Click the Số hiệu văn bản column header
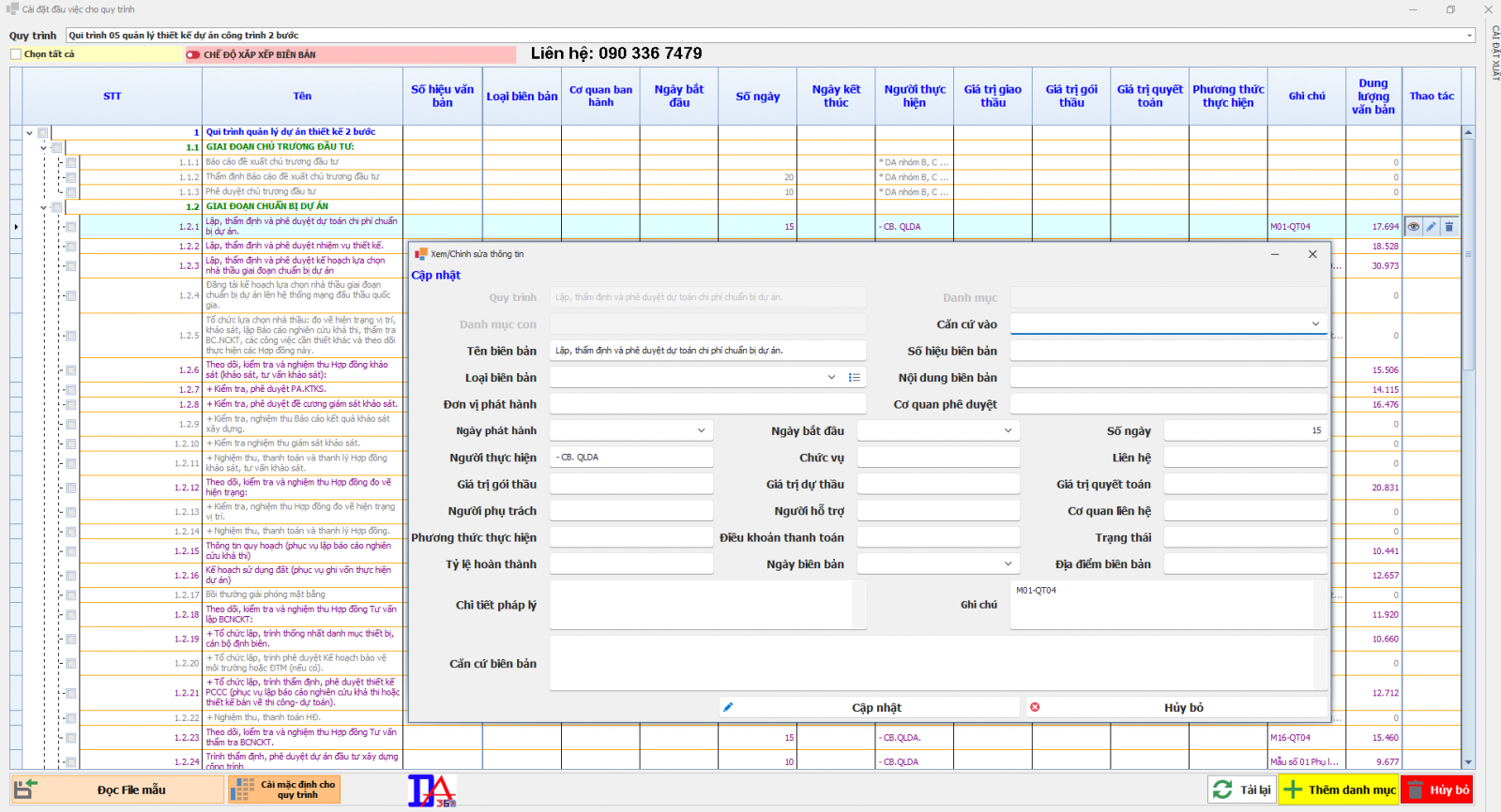This screenshot has width=1501, height=812. [443, 97]
